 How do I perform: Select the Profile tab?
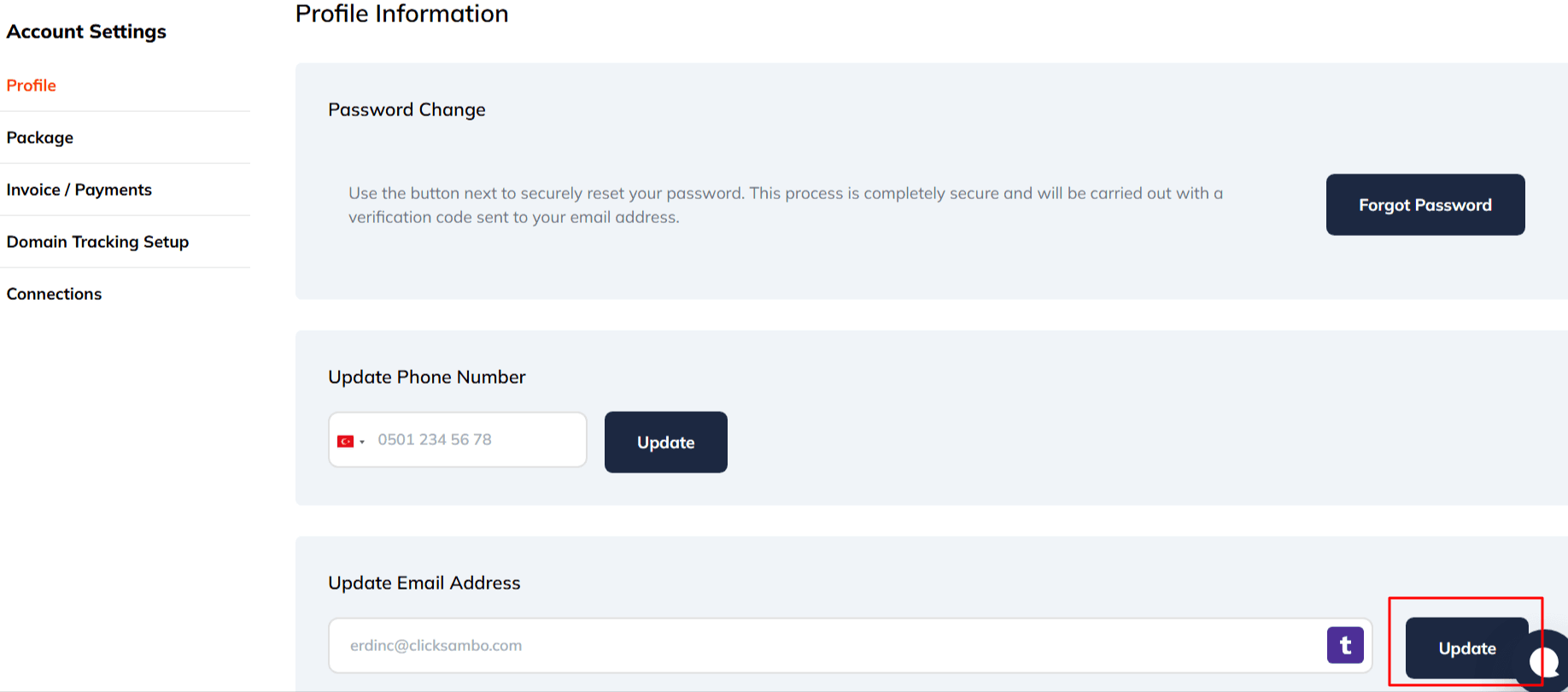(31, 85)
